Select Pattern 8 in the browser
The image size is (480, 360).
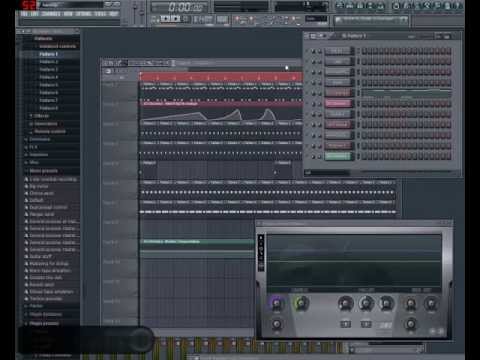[49, 108]
